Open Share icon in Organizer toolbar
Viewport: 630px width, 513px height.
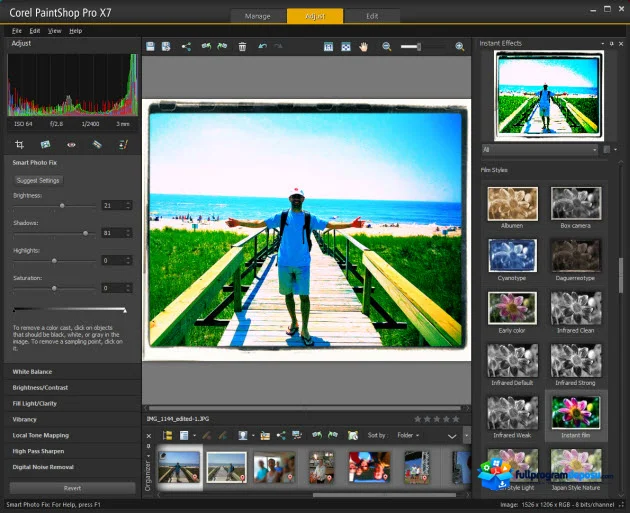(x=281, y=435)
